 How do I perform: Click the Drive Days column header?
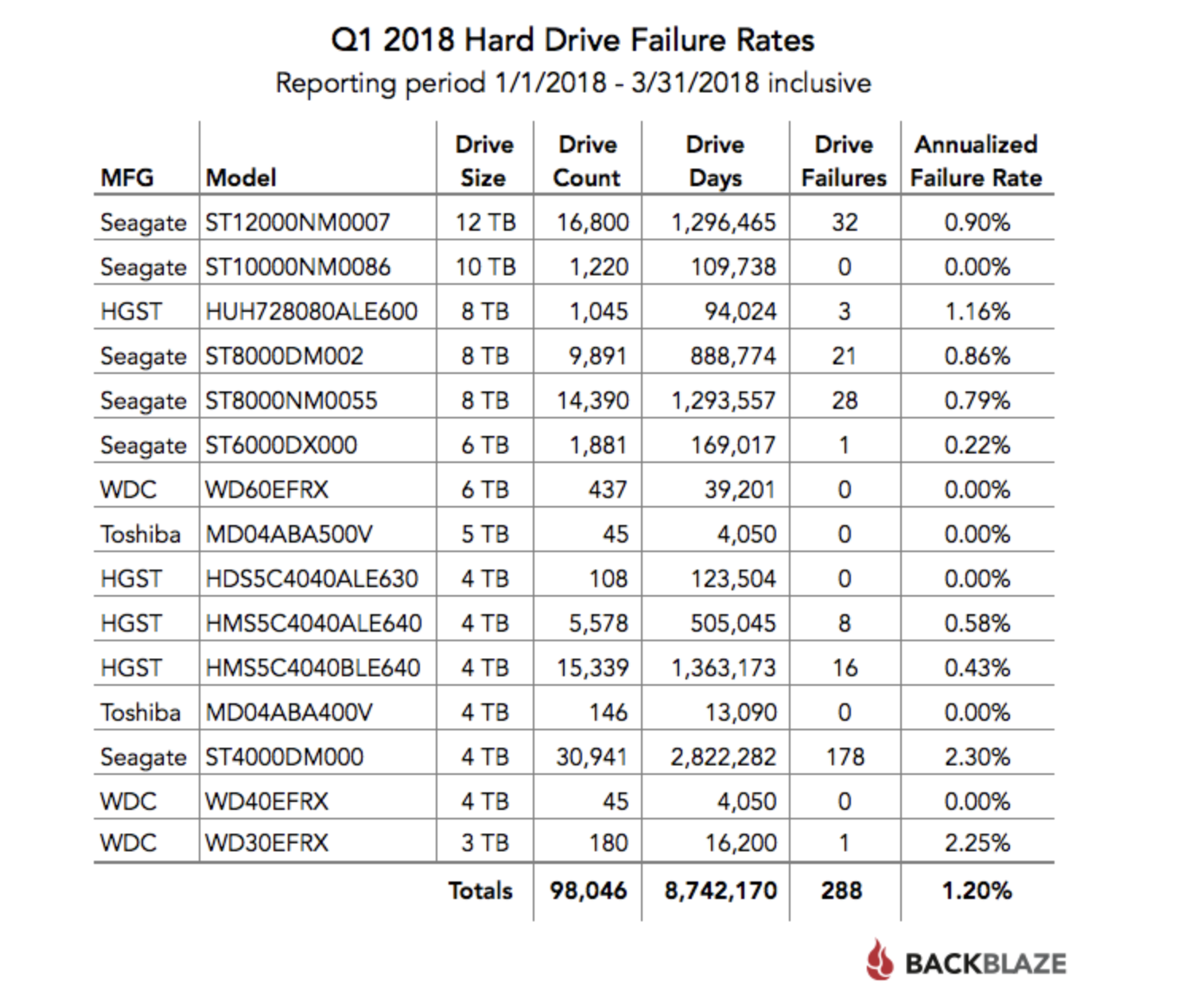[715, 161]
